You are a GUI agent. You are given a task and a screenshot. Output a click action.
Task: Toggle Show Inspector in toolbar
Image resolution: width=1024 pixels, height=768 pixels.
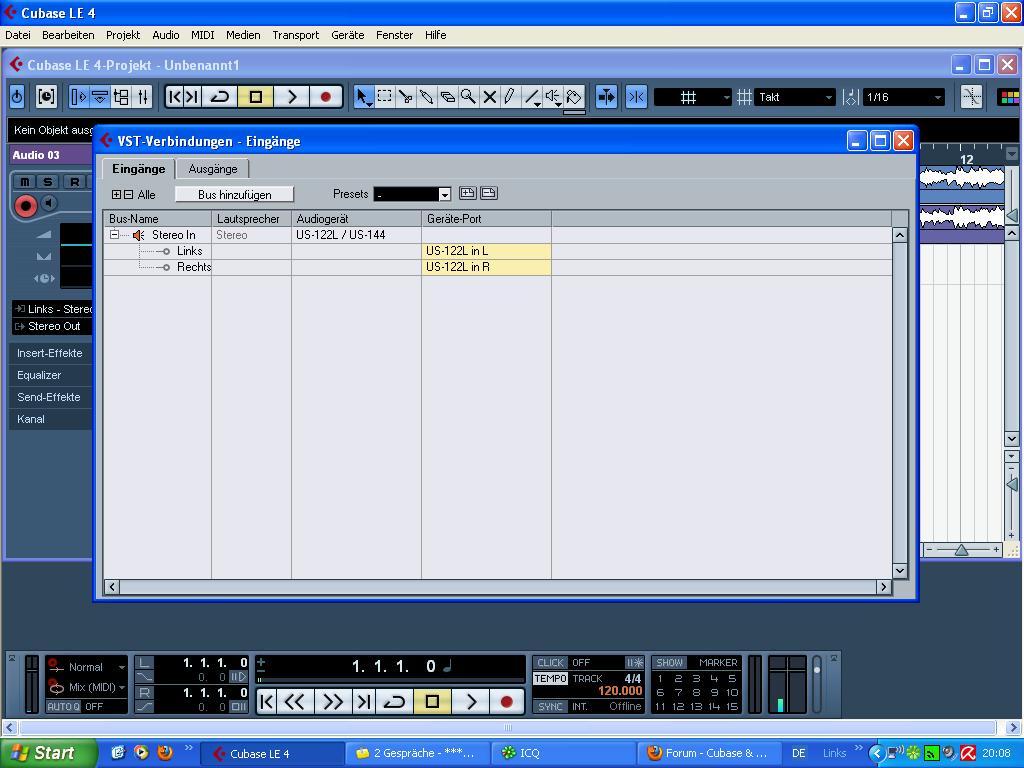pos(79,97)
